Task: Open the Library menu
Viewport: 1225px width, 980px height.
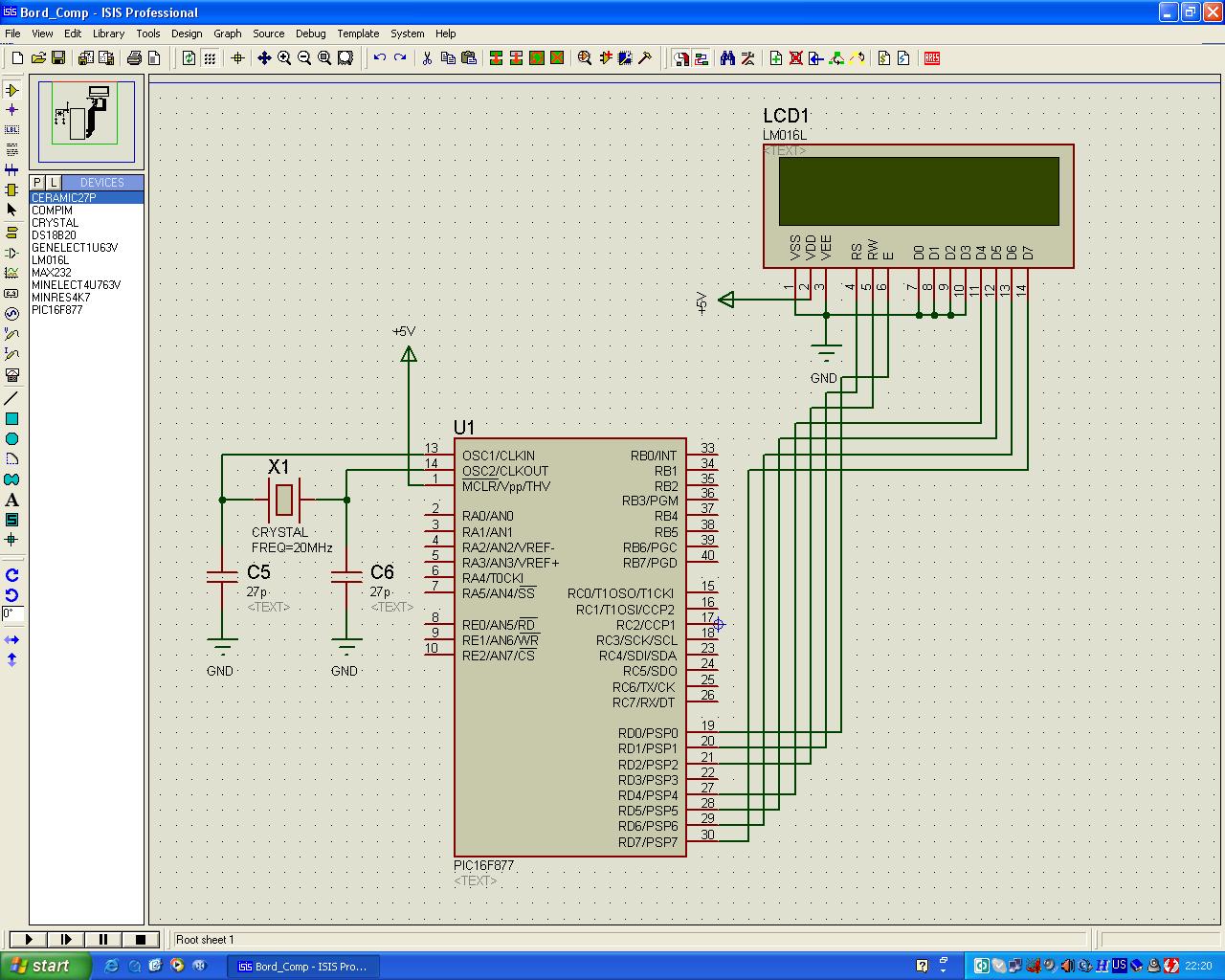Action: 108,33
